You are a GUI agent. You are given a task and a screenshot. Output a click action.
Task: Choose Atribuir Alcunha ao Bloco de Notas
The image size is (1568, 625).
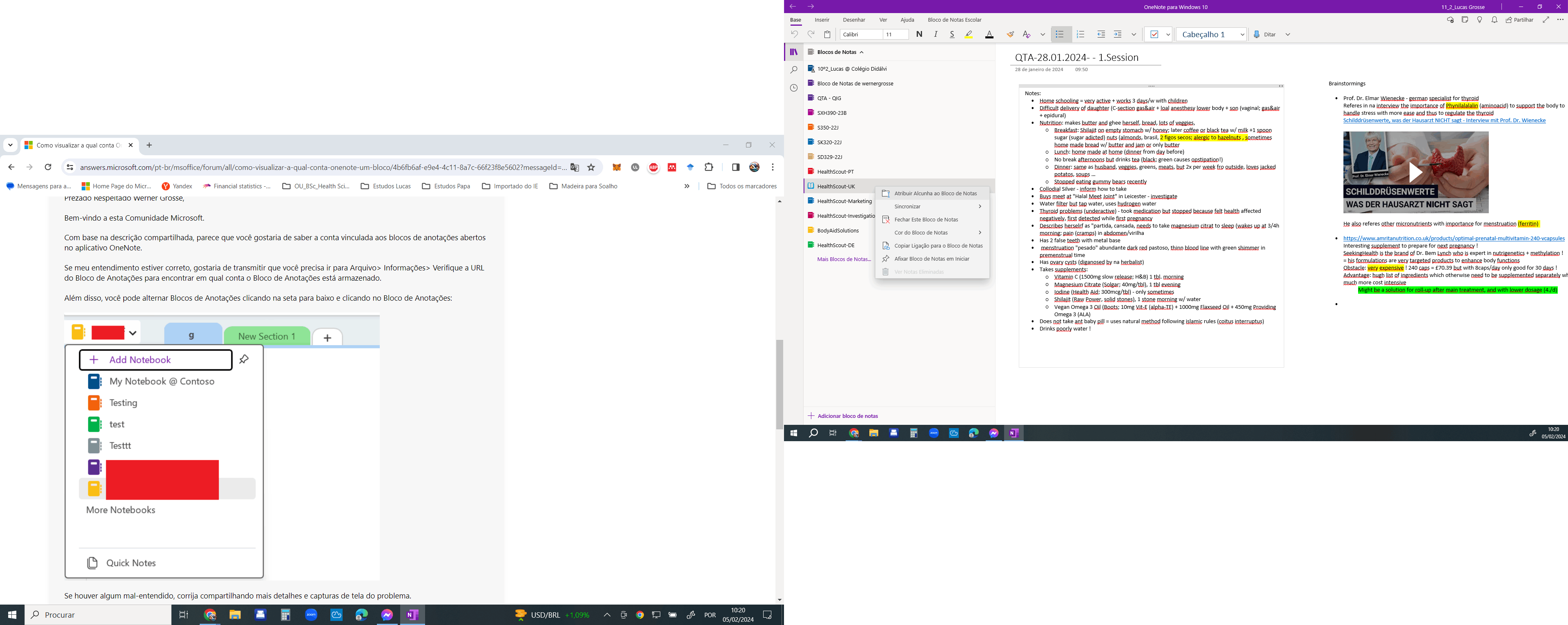932,194
